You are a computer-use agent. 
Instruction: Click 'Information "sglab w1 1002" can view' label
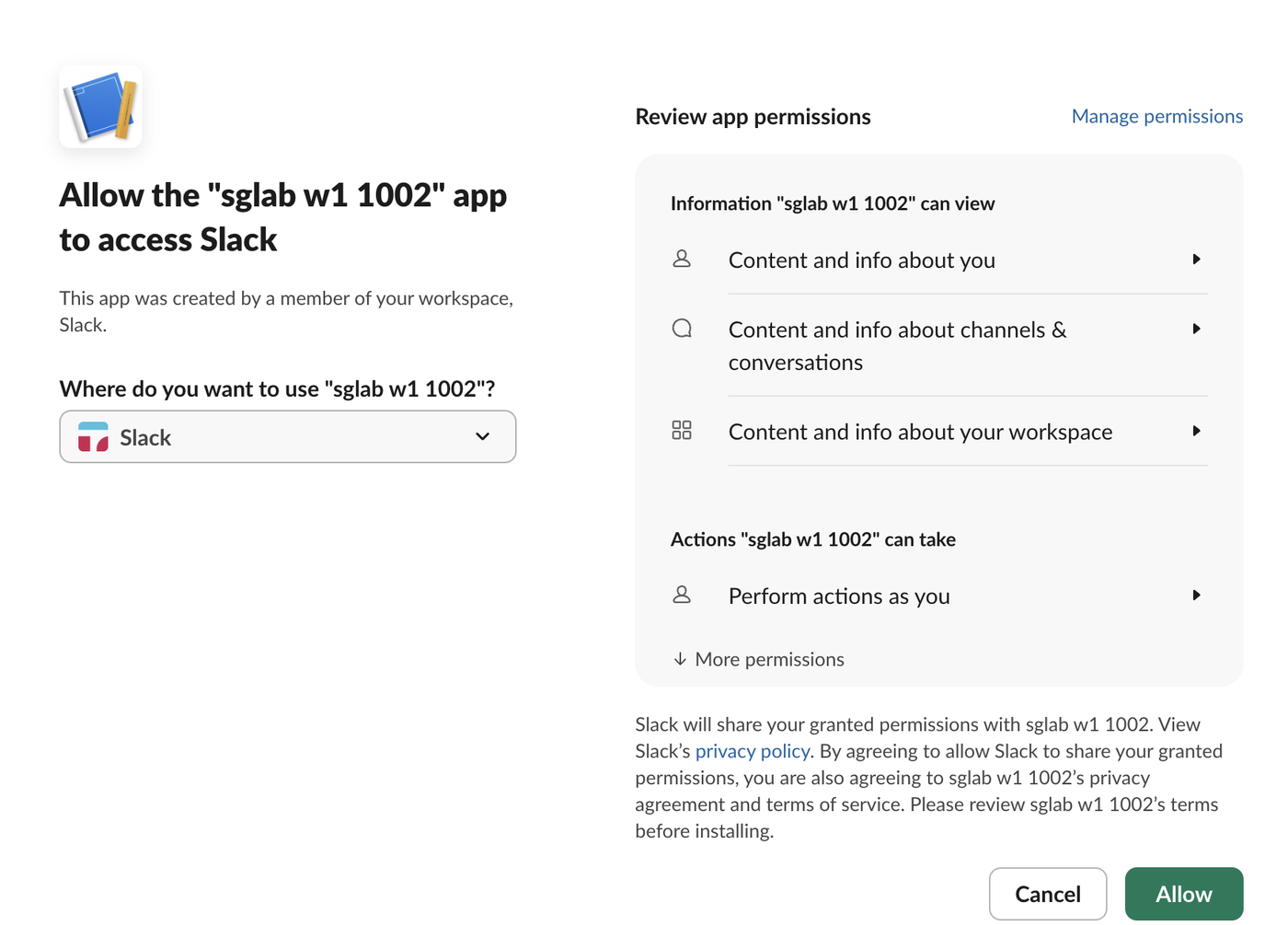(x=833, y=203)
